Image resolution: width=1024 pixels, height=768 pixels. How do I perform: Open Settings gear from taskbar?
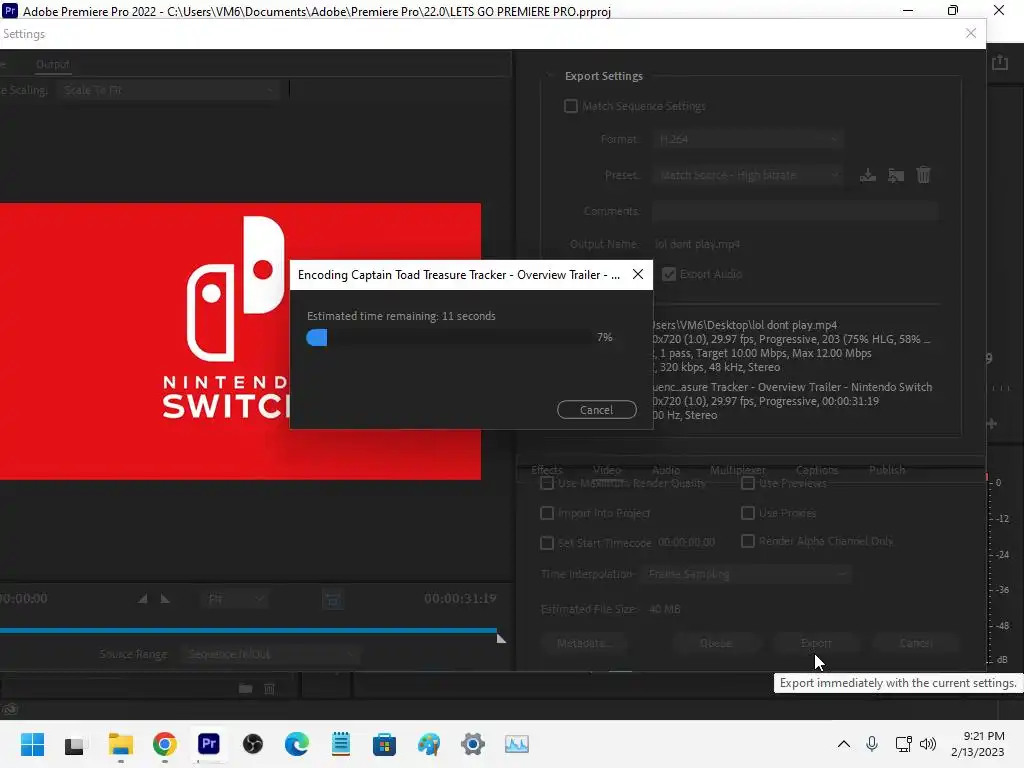coord(473,744)
